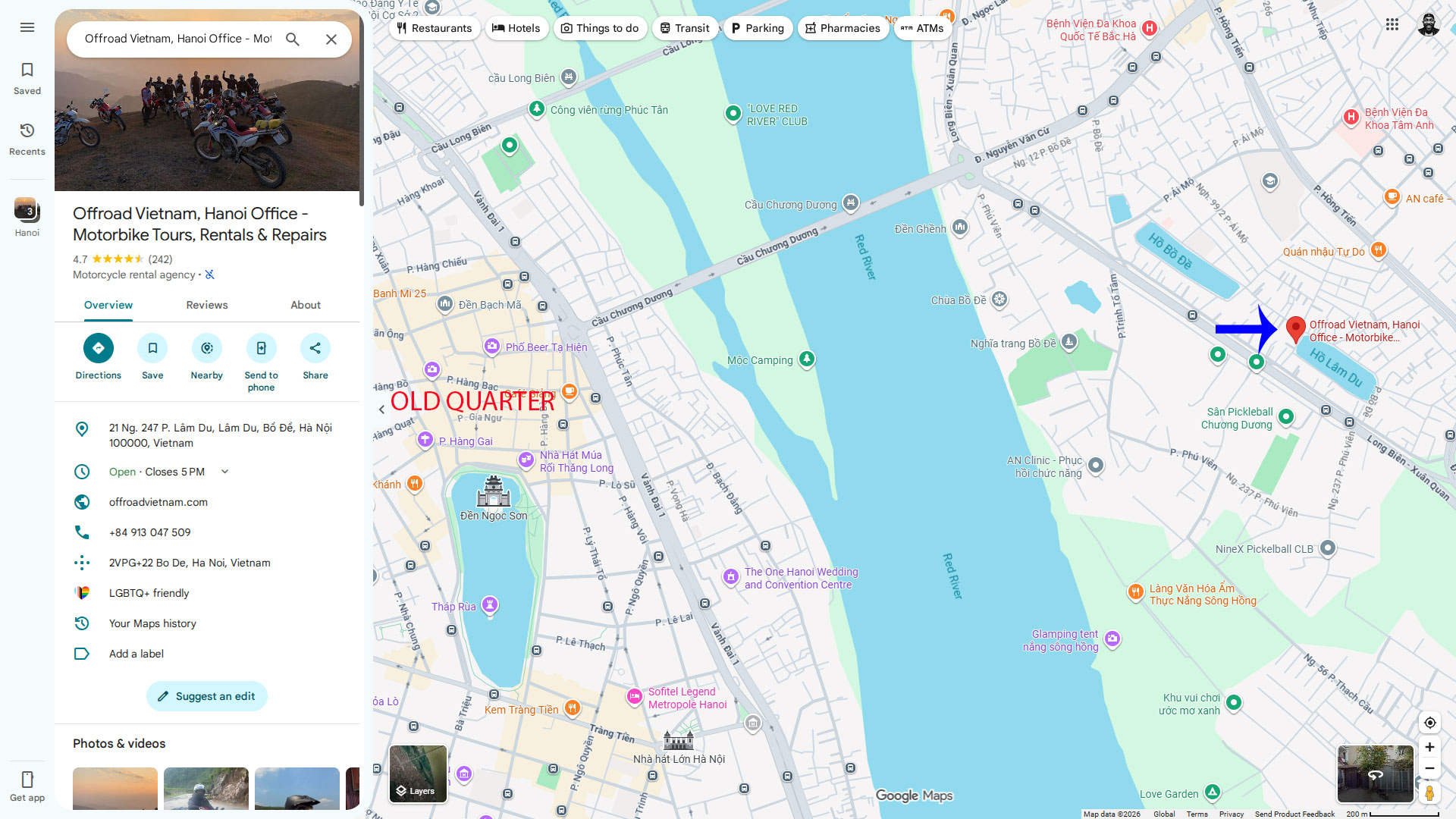Open the (242) reviews count link
1456x819 pixels.
[161, 259]
